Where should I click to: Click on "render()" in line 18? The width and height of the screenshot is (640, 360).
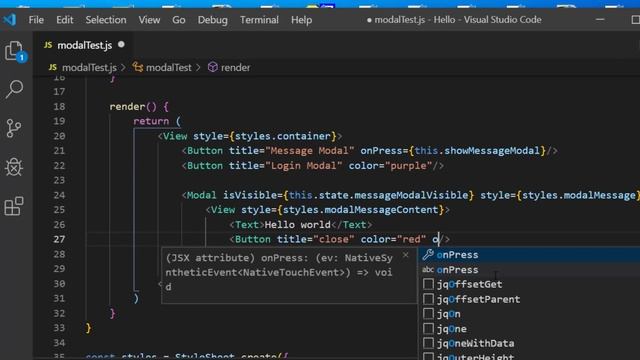click(x=133, y=107)
